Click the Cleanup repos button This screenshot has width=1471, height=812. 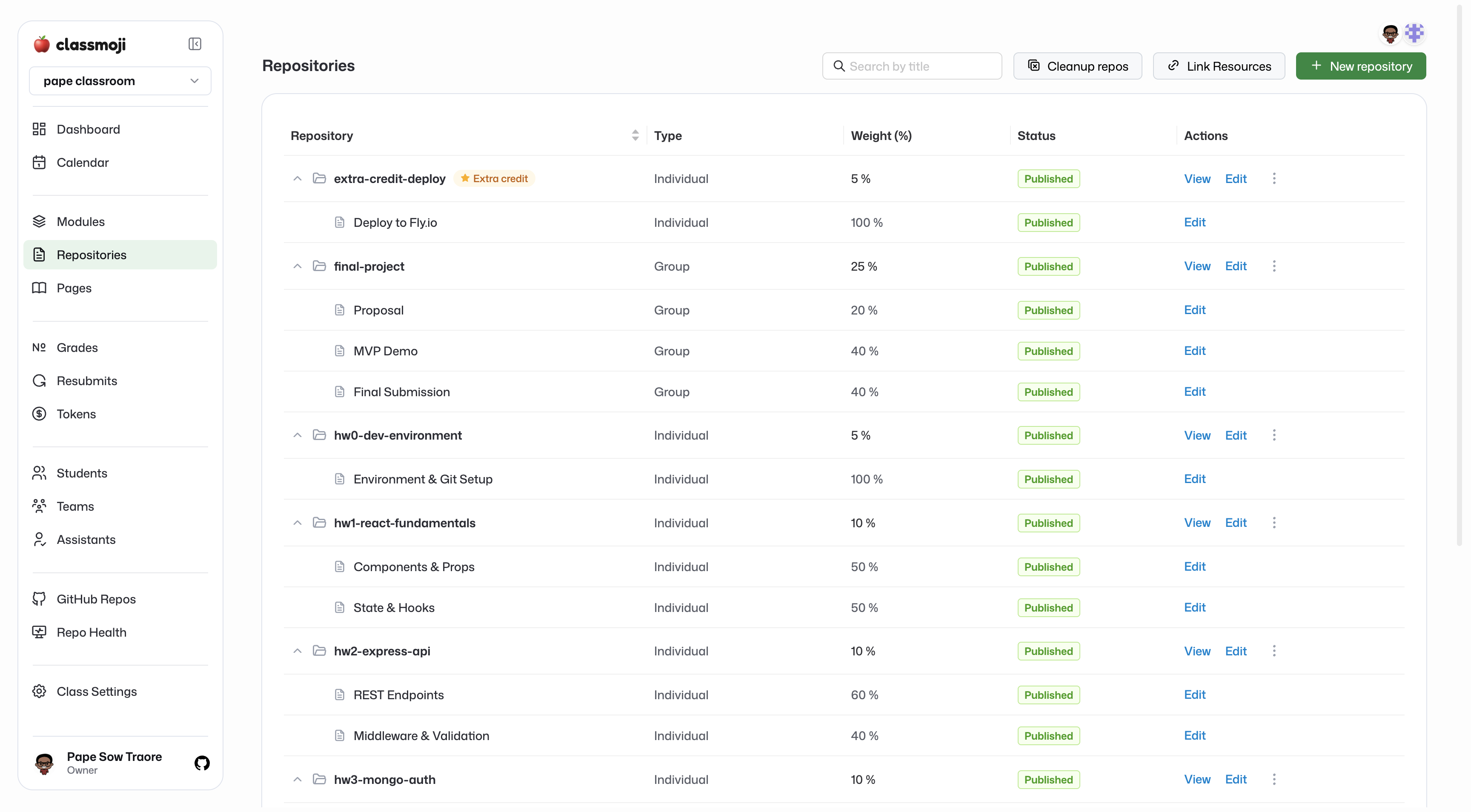[1078, 66]
